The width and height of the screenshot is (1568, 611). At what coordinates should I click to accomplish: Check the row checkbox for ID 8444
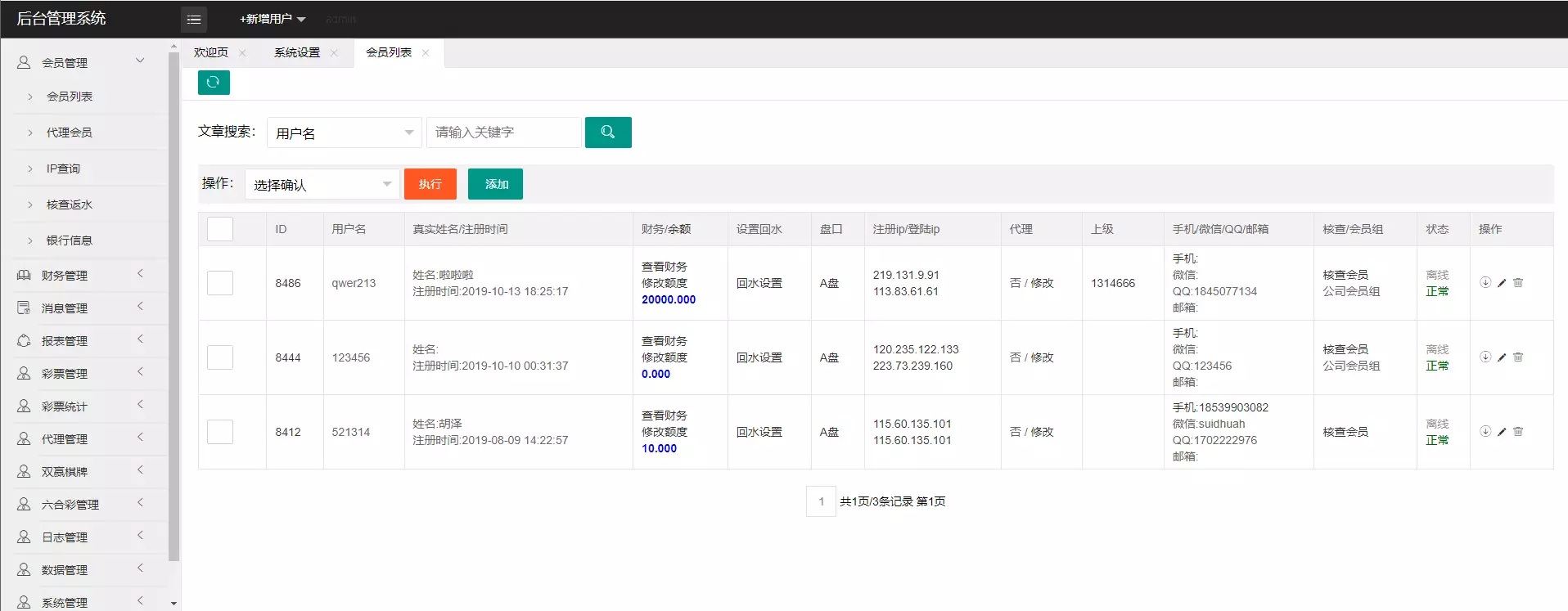(220, 357)
